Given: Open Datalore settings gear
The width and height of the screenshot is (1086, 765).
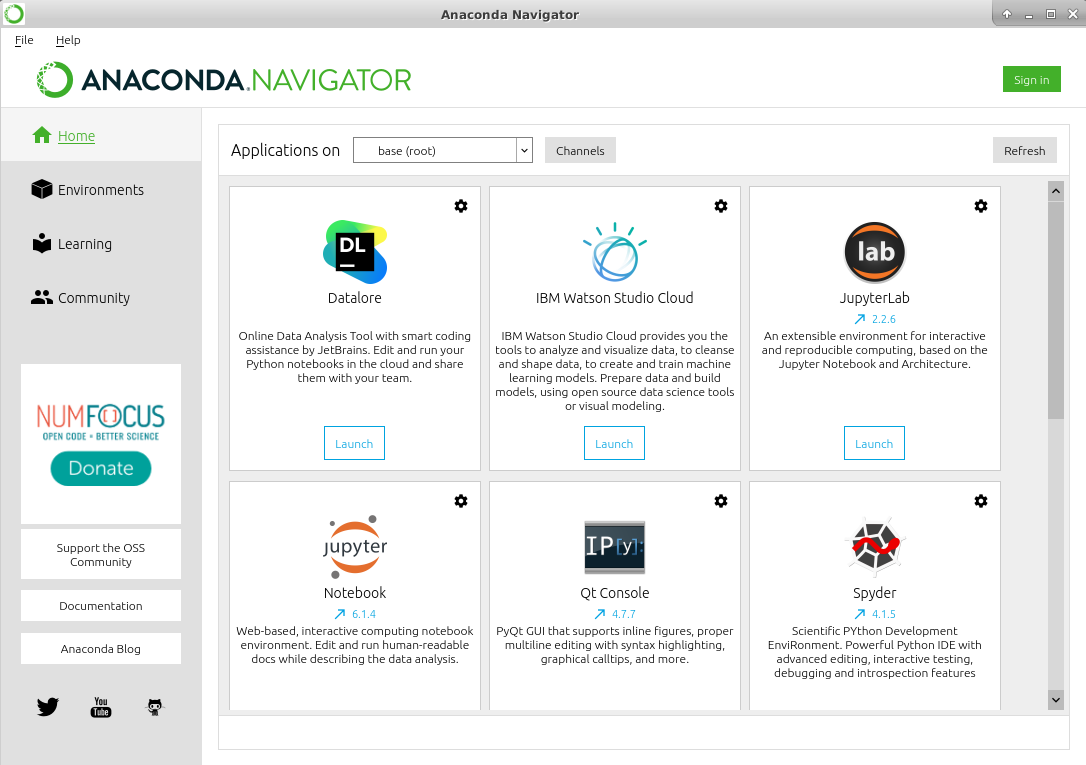Looking at the screenshot, I should [461, 206].
